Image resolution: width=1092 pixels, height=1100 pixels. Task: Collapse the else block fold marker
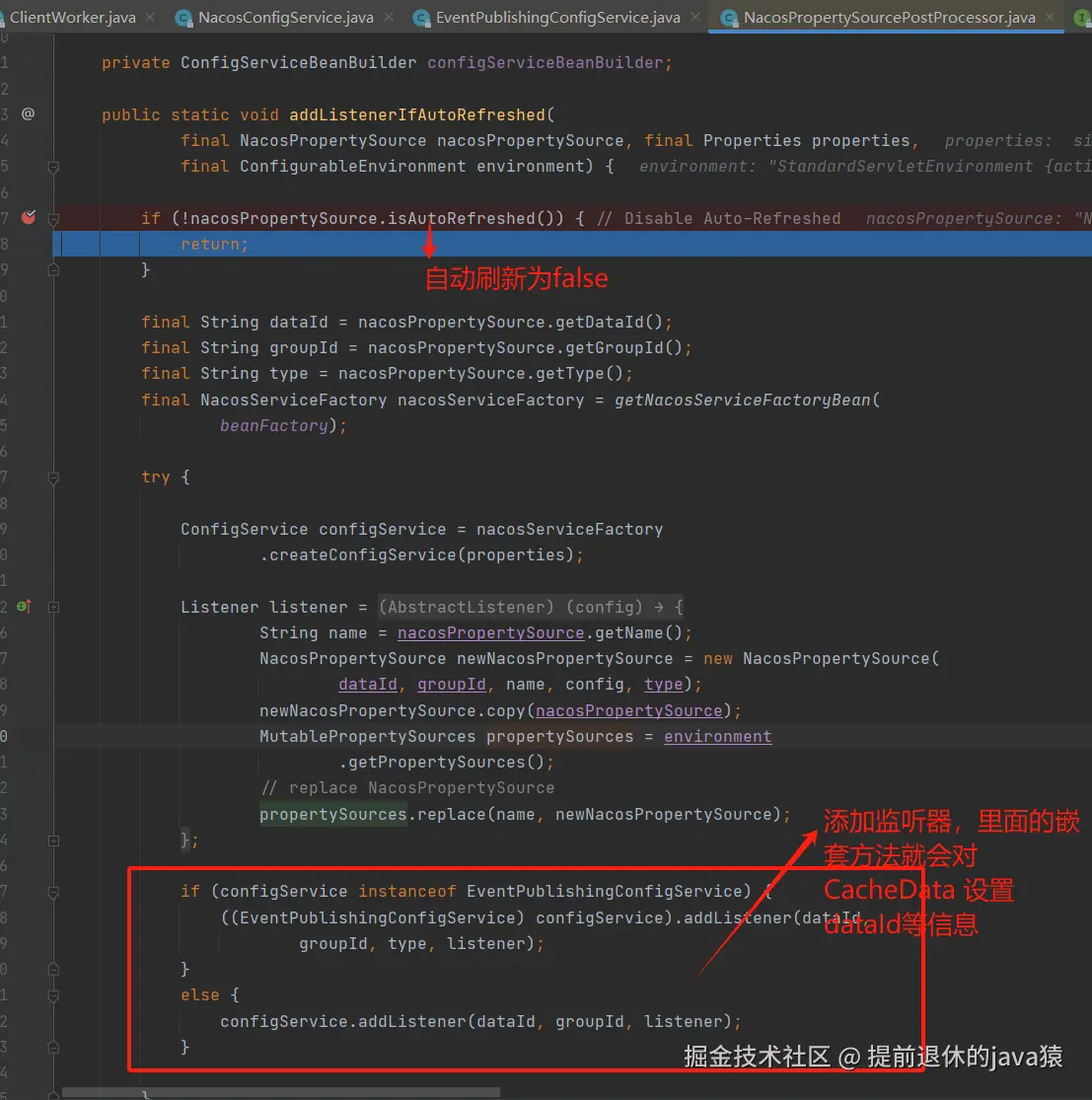coord(53,995)
